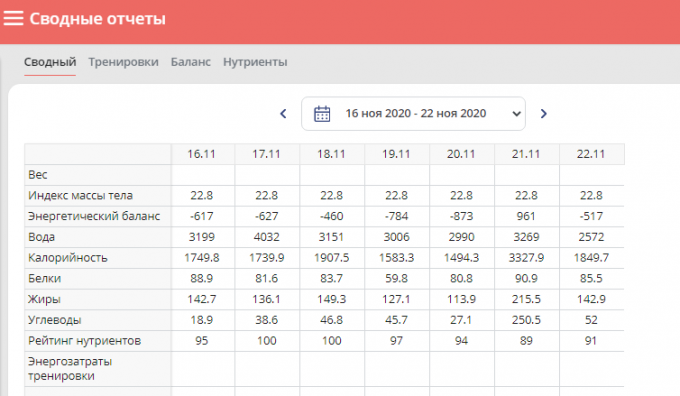Screen dimensions: 680x396
Task: Click water value 4032
Action: pos(266,237)
